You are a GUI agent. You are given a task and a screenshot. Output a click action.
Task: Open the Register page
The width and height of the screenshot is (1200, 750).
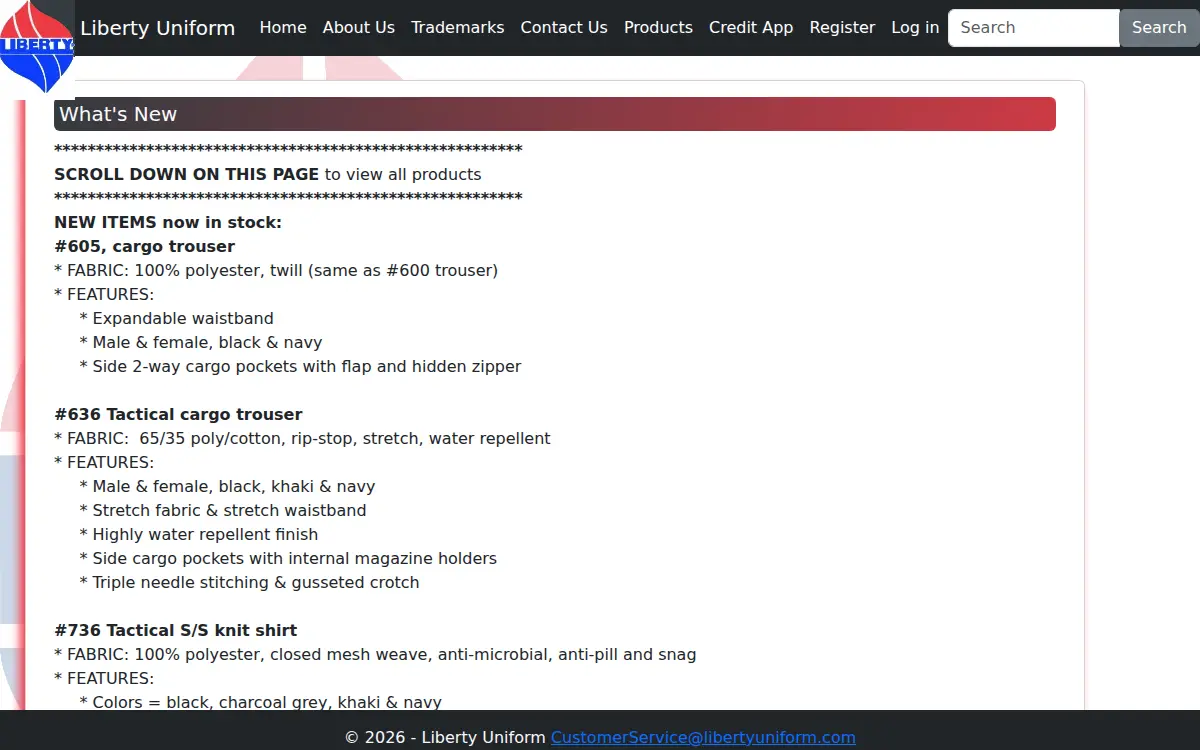(842, 28)
